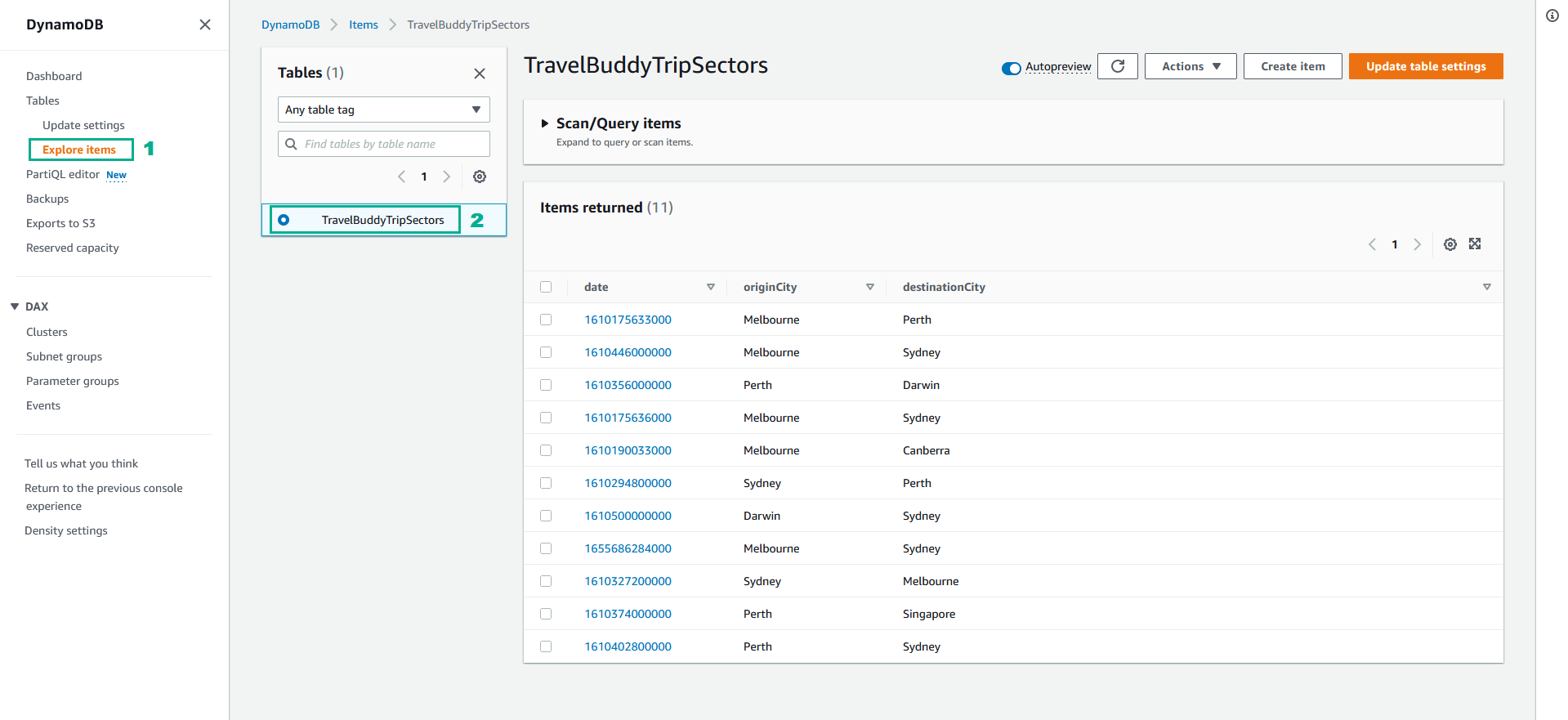
Task: Select Explore items in the sidebar
Action: (79, 150)
